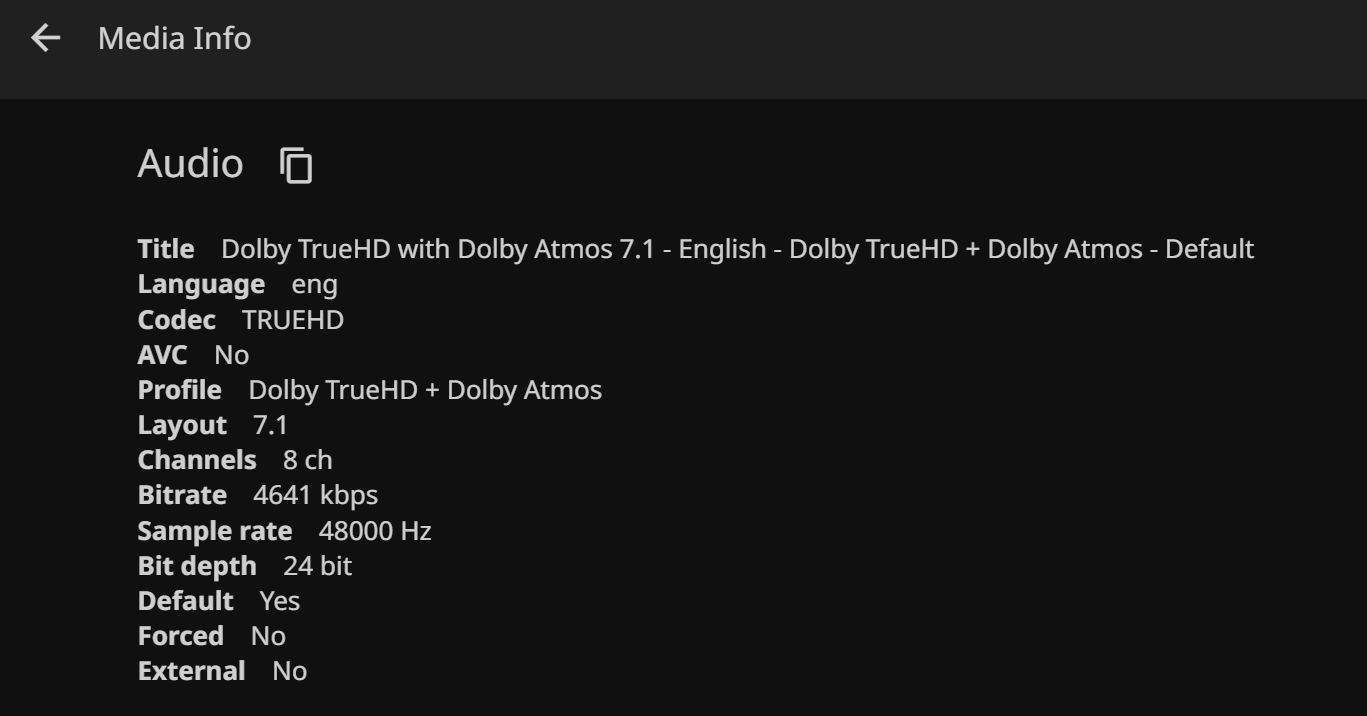Click the External label

click(191, 671)
